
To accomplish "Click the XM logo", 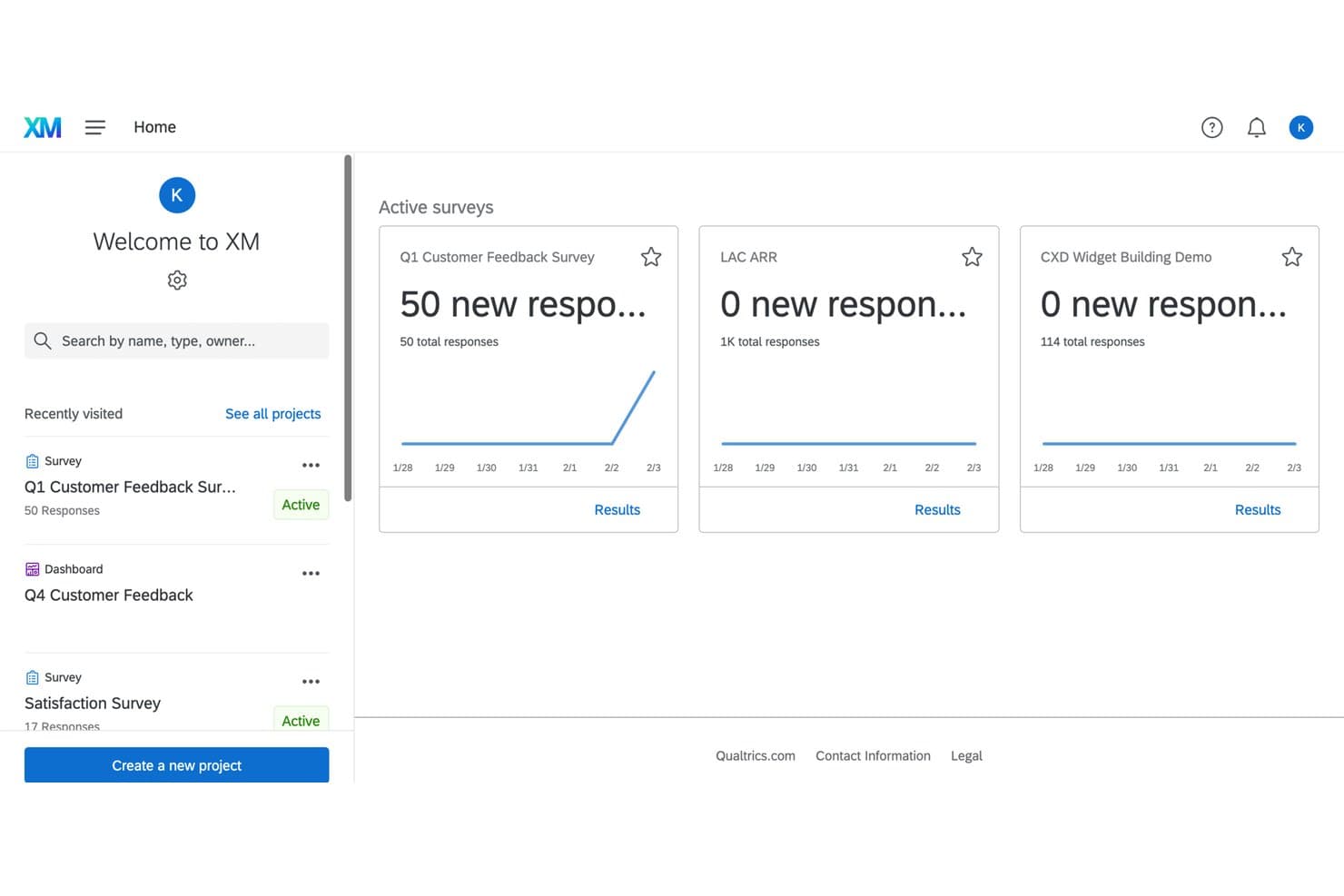I will [x=43, y=127].
